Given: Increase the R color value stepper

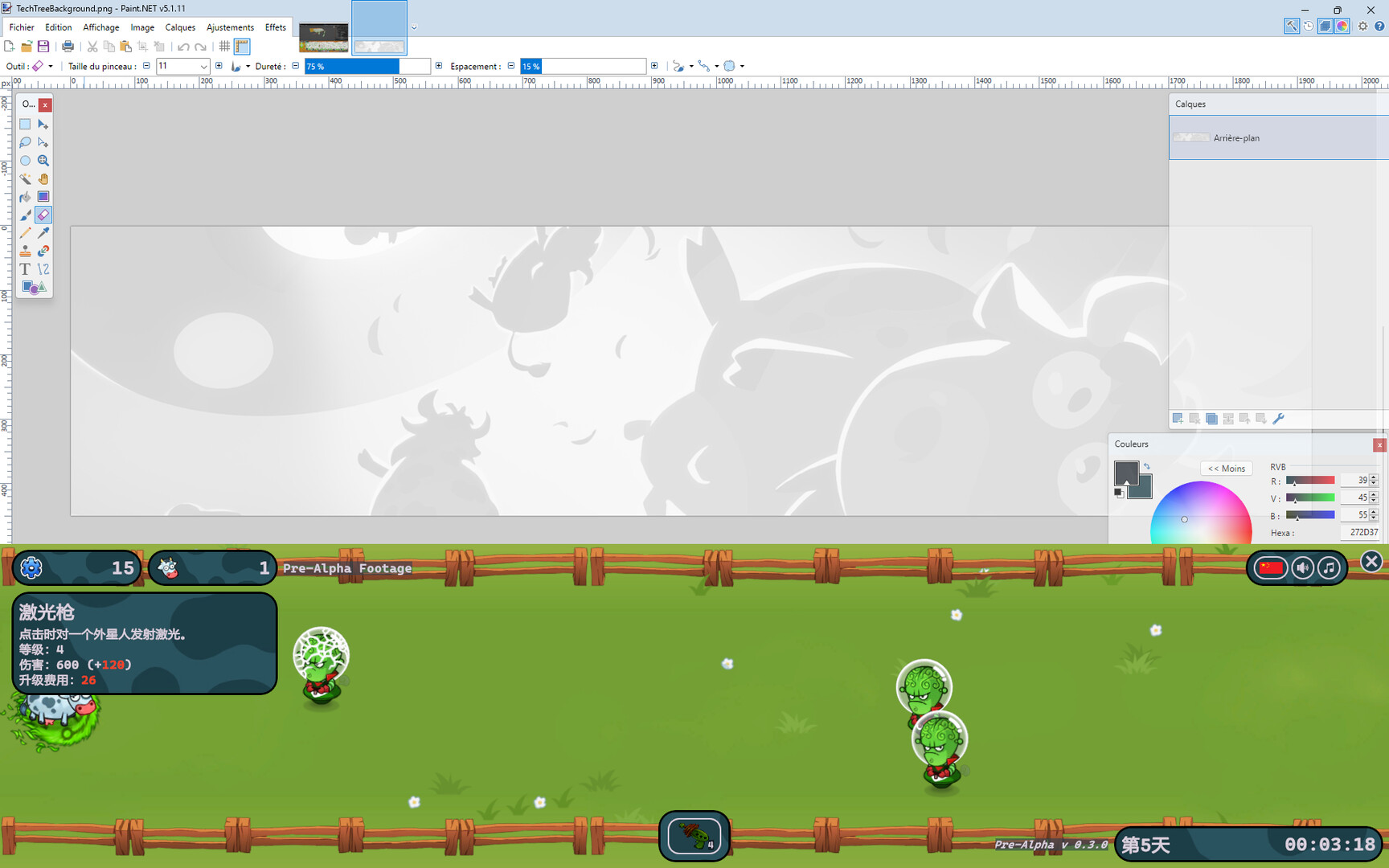Looking at the screenshot, I should [1374, 477].
